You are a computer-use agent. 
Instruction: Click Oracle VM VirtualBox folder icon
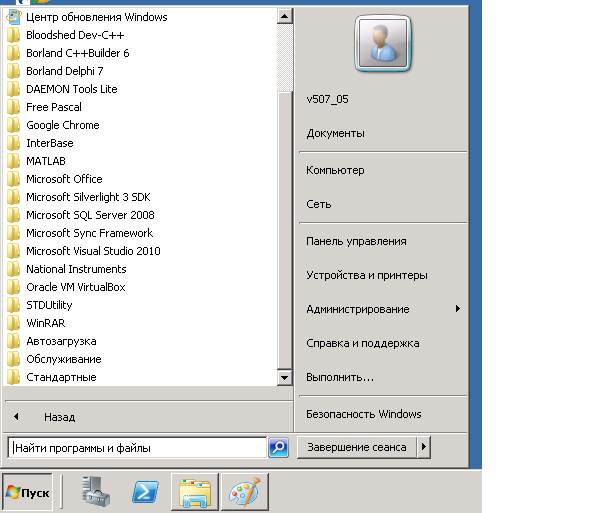point(14,287)
